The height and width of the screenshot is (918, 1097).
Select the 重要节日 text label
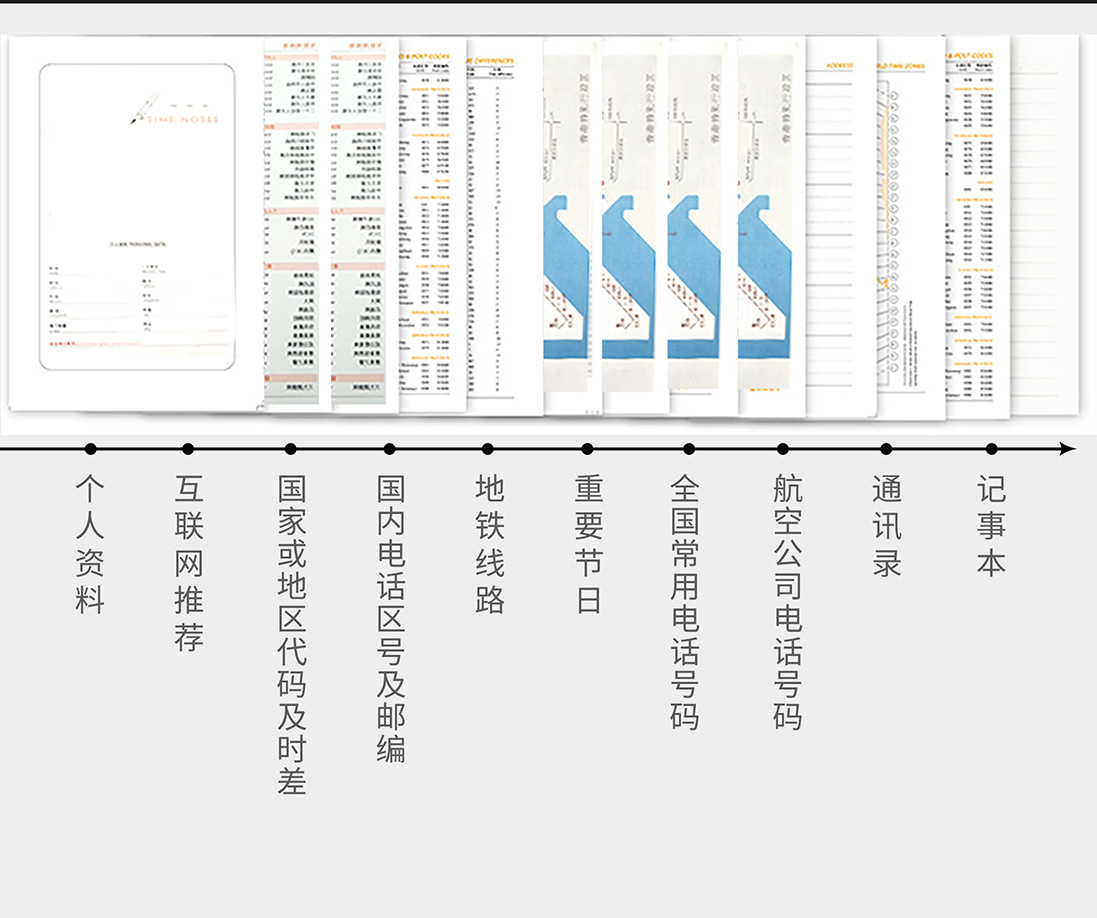(588, 545)
